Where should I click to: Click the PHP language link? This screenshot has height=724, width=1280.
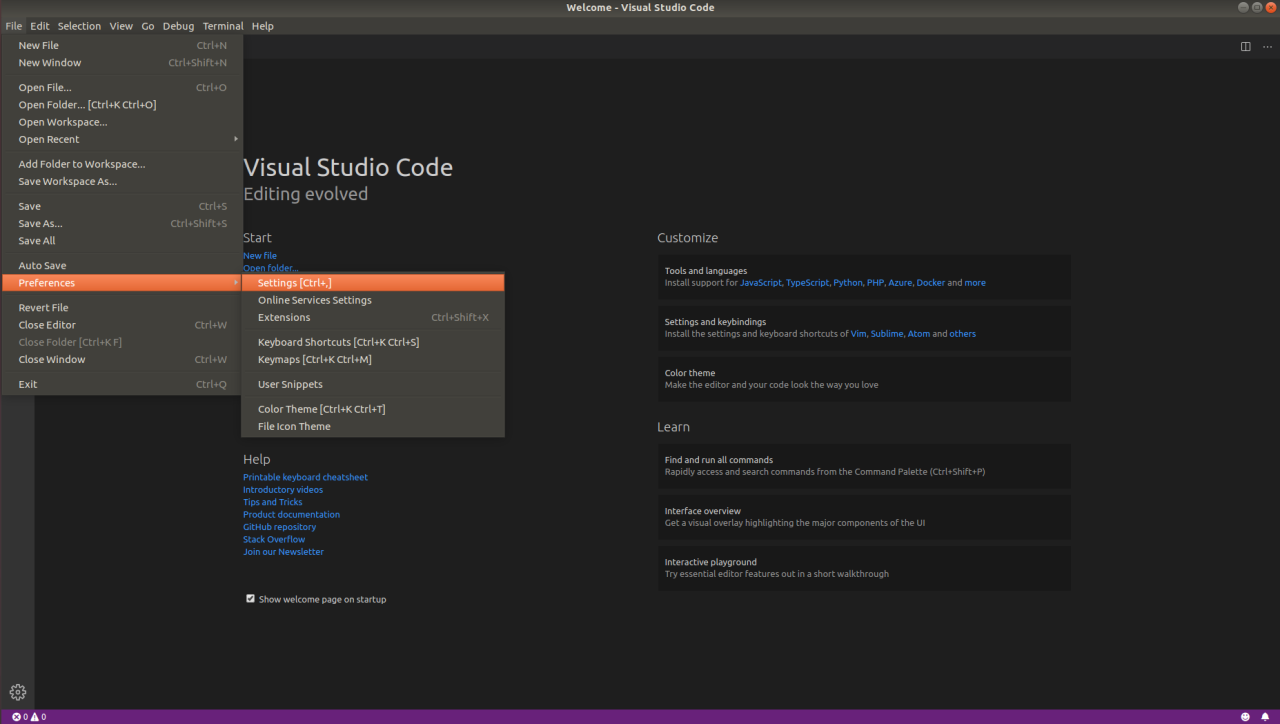click(875, 283)
